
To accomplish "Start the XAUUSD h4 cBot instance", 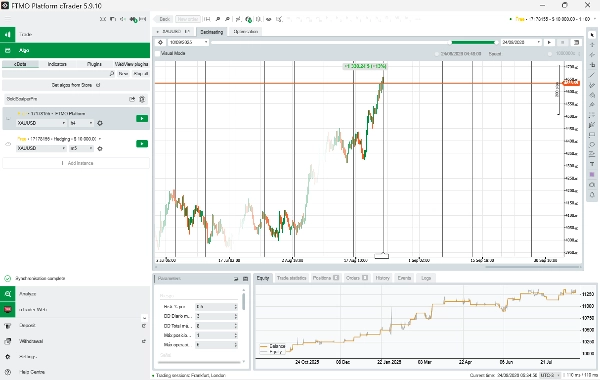I will pyautogui.click(x=142, y=119).
